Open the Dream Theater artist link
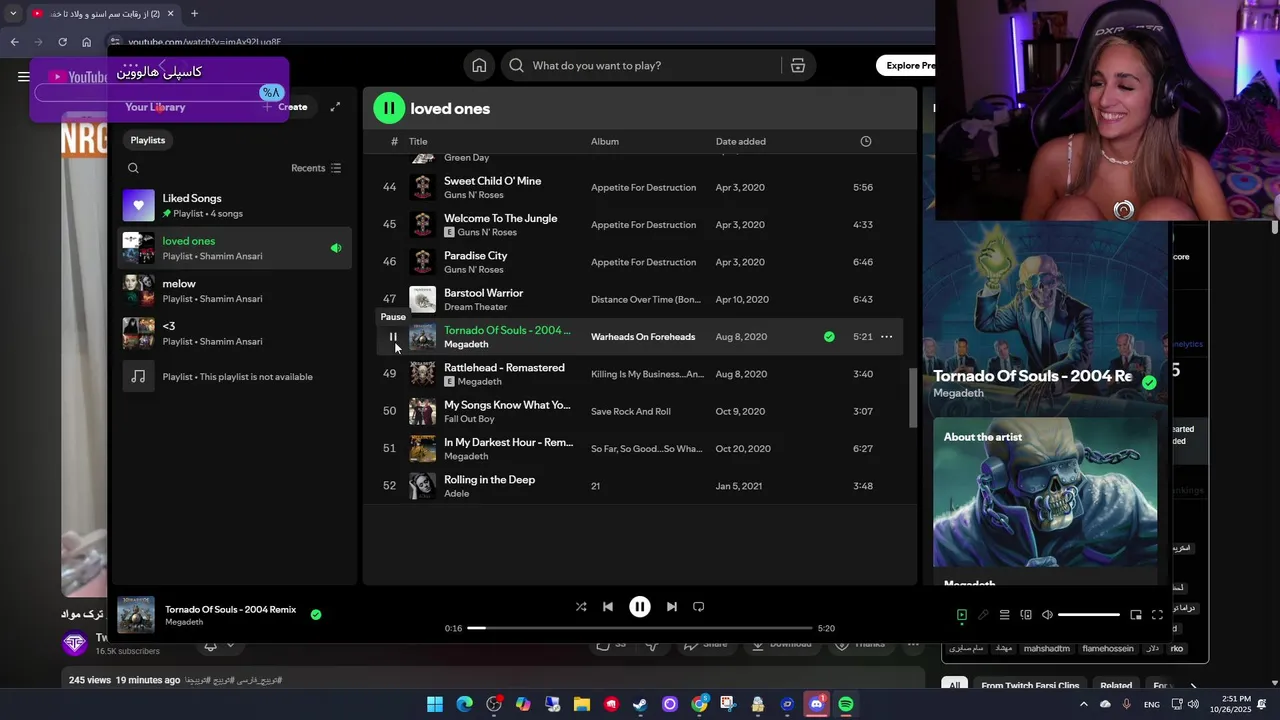The width and height of the screenshot is (1280, 720). coord(476,307)
